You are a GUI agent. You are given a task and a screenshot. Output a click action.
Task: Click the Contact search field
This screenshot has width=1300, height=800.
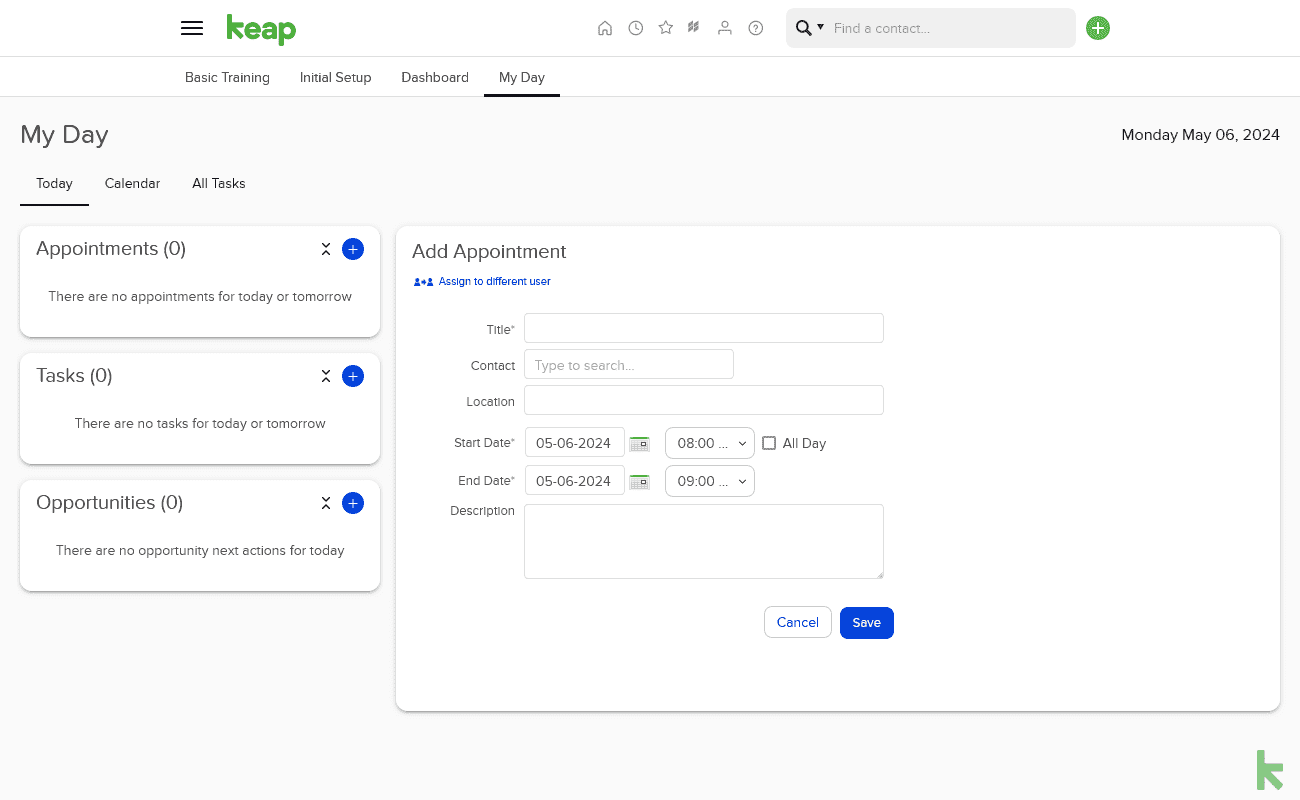(x=629, y=364)
